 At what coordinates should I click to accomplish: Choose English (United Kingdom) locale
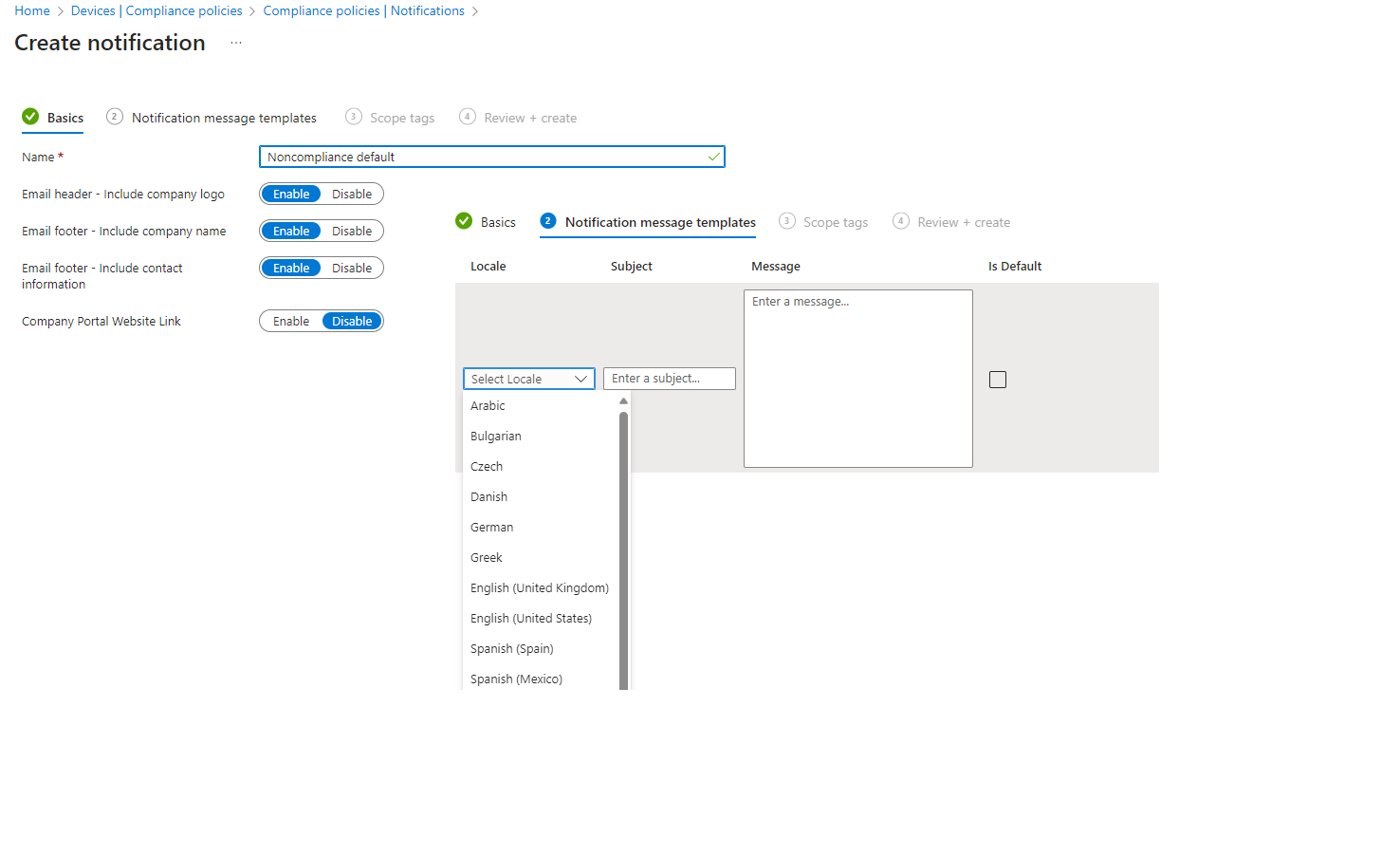pyautogui.click(x=541, y=587)
